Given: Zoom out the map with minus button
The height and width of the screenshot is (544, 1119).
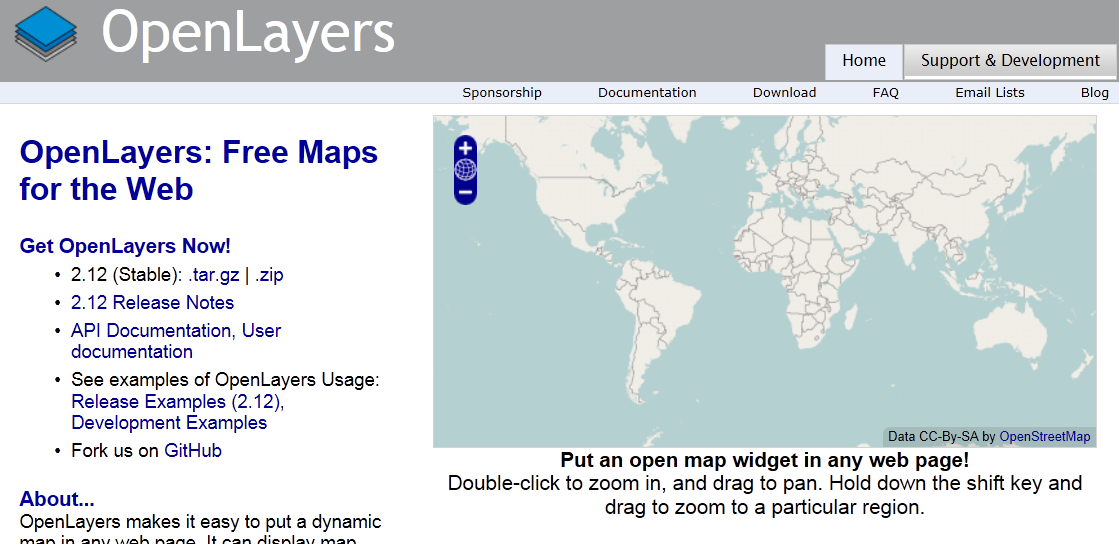Looking at the screenshot, I should click(x=465, y=191).
